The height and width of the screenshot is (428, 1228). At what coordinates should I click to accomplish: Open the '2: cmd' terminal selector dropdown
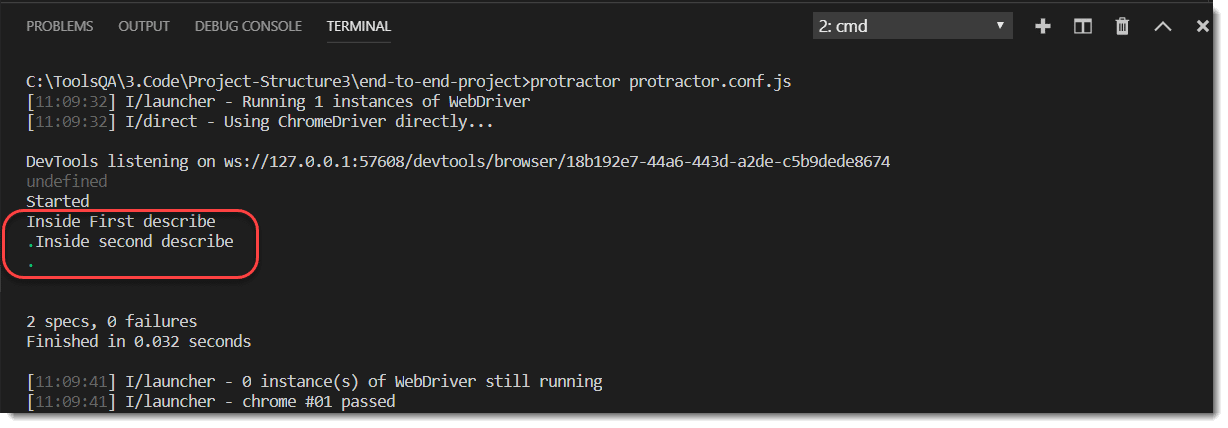(912, 27)
